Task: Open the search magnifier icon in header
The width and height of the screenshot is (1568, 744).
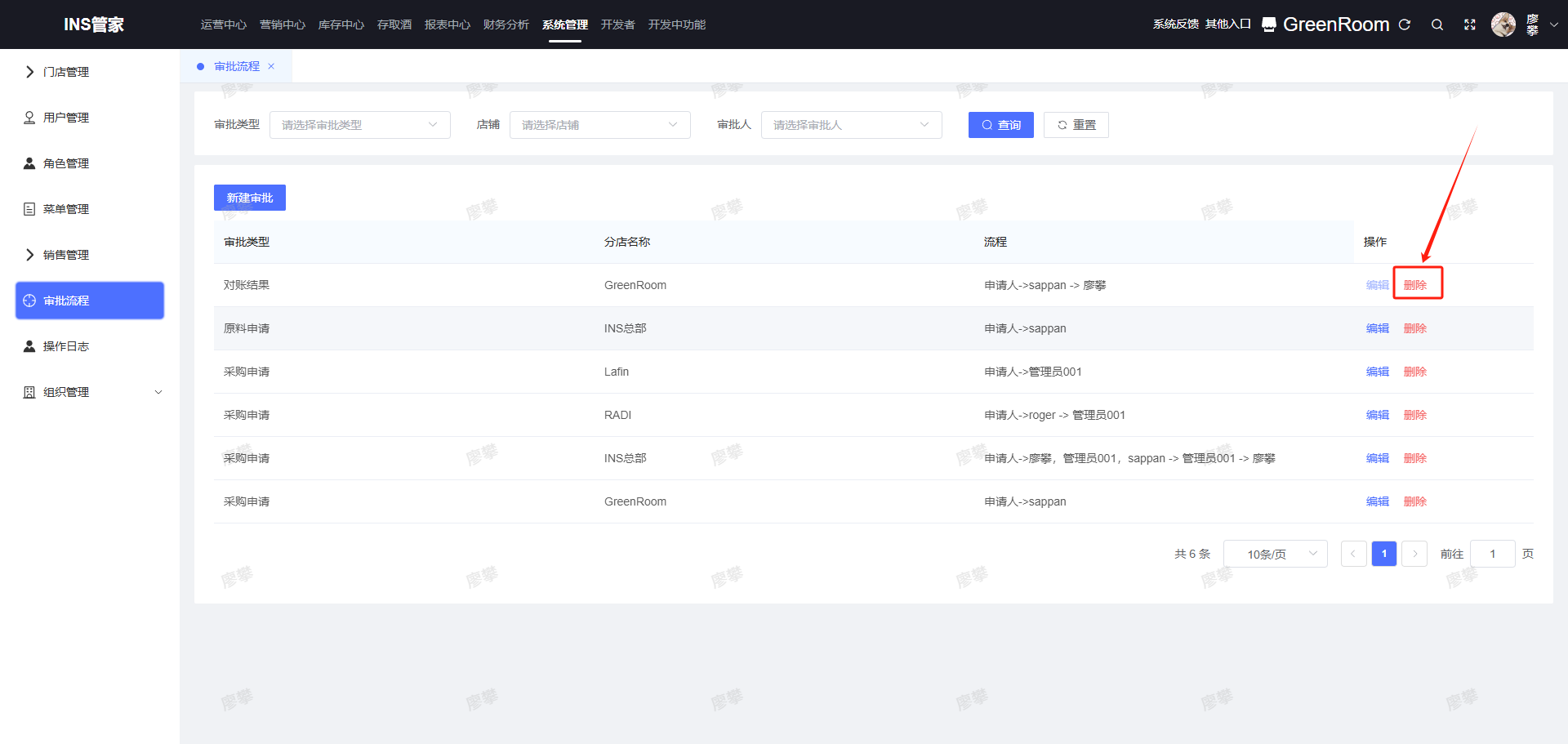Action: 1437,25
